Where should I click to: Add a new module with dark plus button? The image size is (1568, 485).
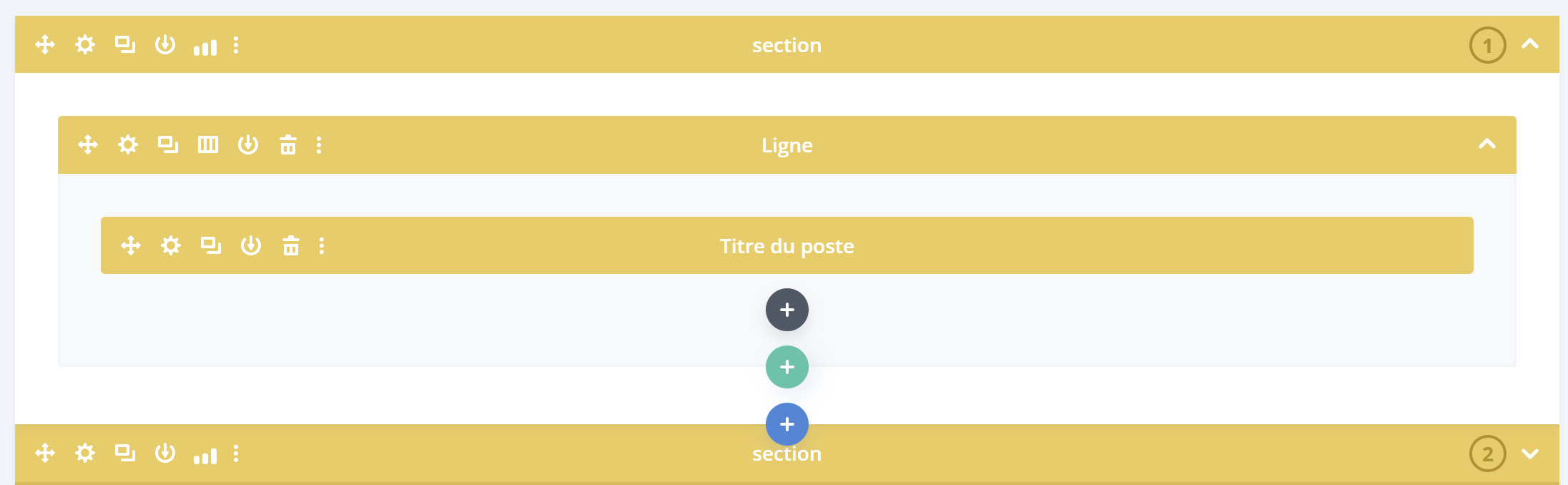tap(787, 310)
